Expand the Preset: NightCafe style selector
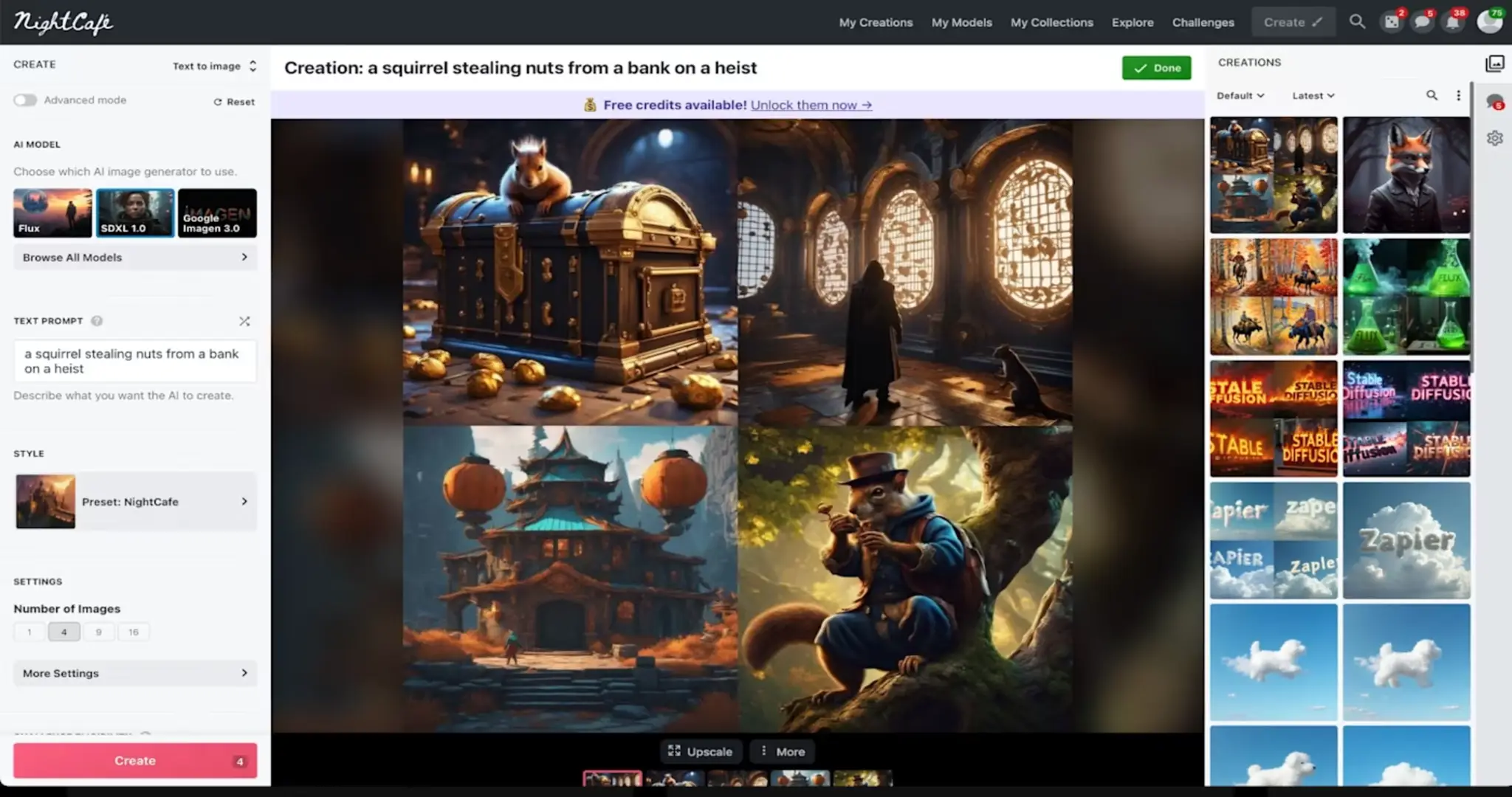 [x=135, y=501]
